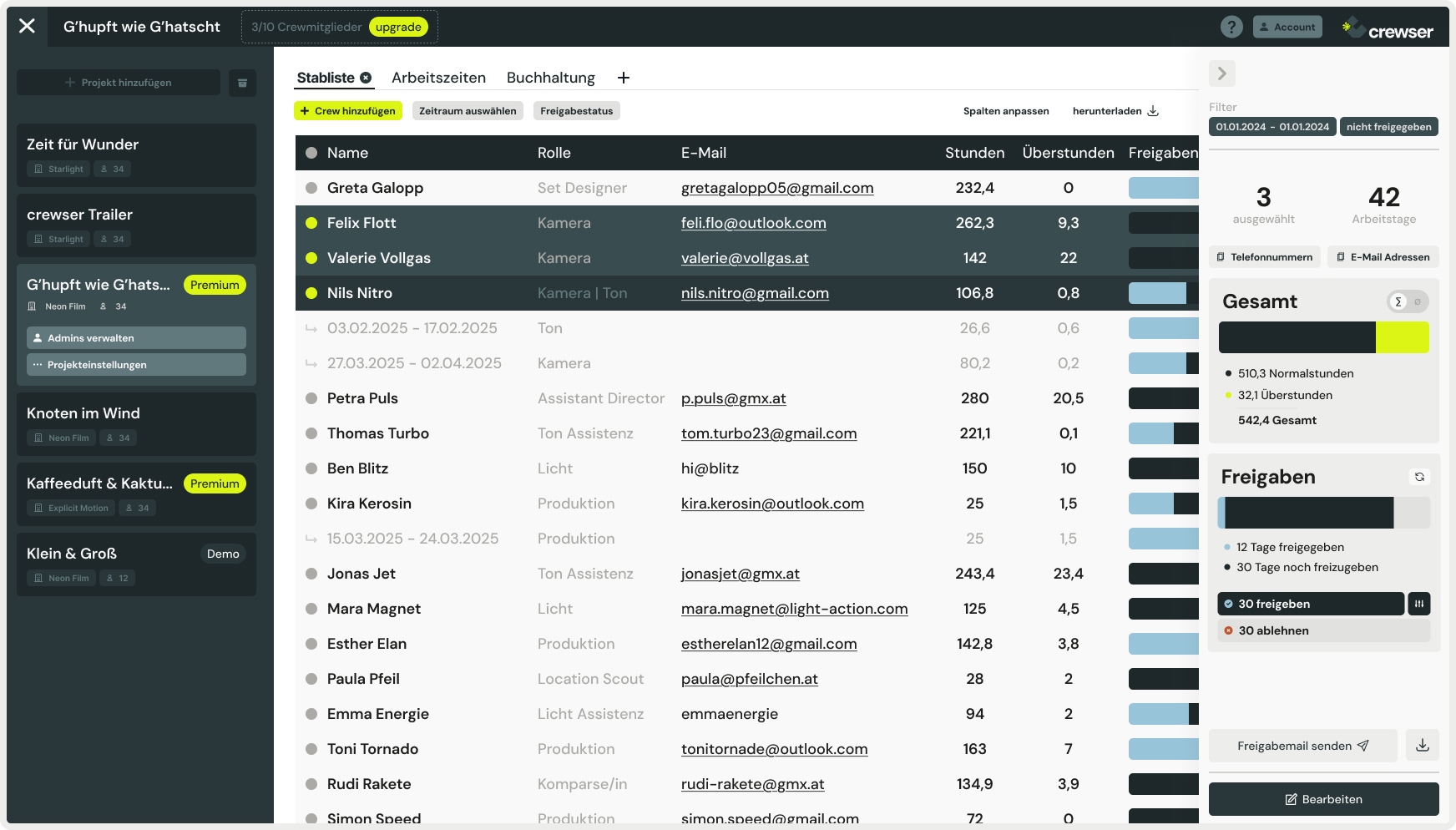
Task: Open the Account menu
Action: click(1288, 26)
